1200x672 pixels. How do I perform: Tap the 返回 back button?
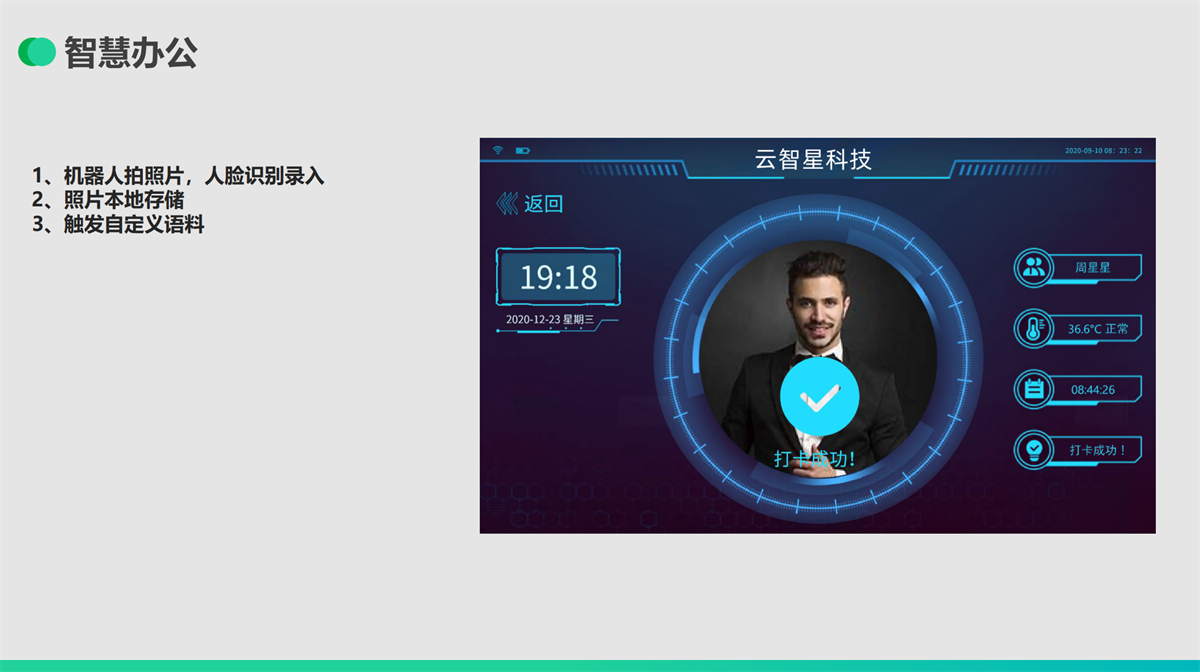click(544, 204)
